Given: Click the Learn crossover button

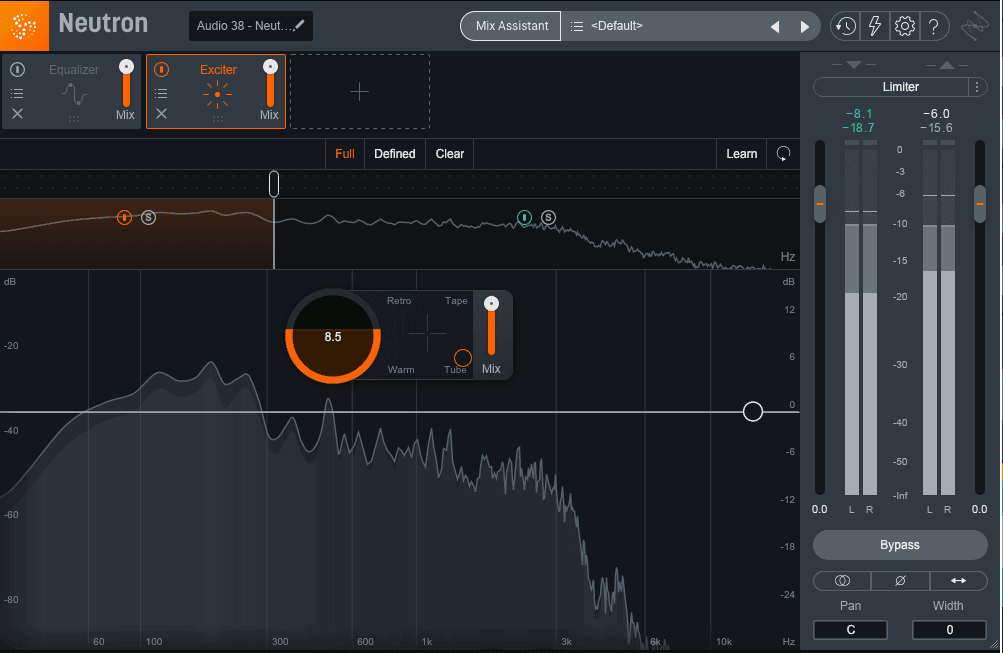Looking at the screenshot, I should [741, 154].
